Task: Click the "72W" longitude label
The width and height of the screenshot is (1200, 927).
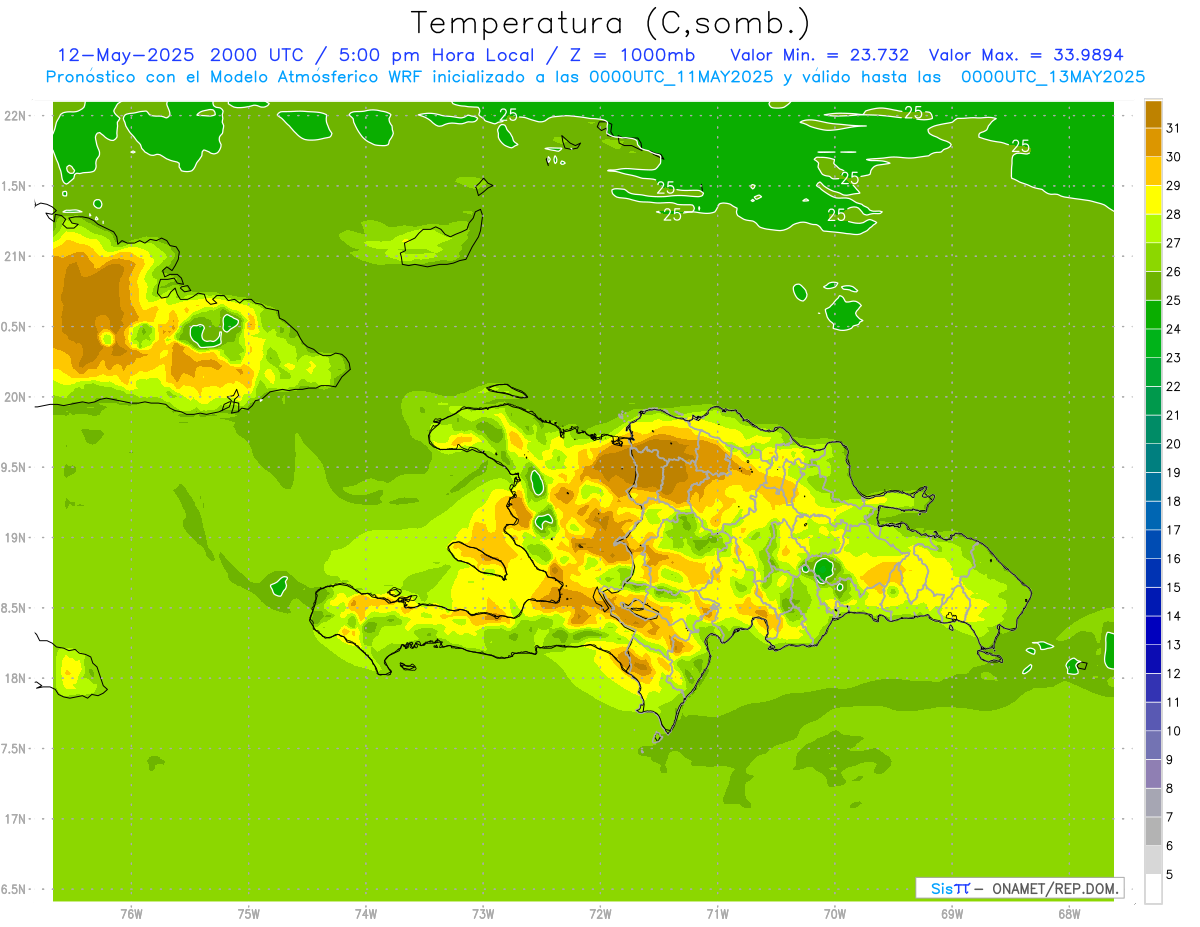Action: point(600,913)
